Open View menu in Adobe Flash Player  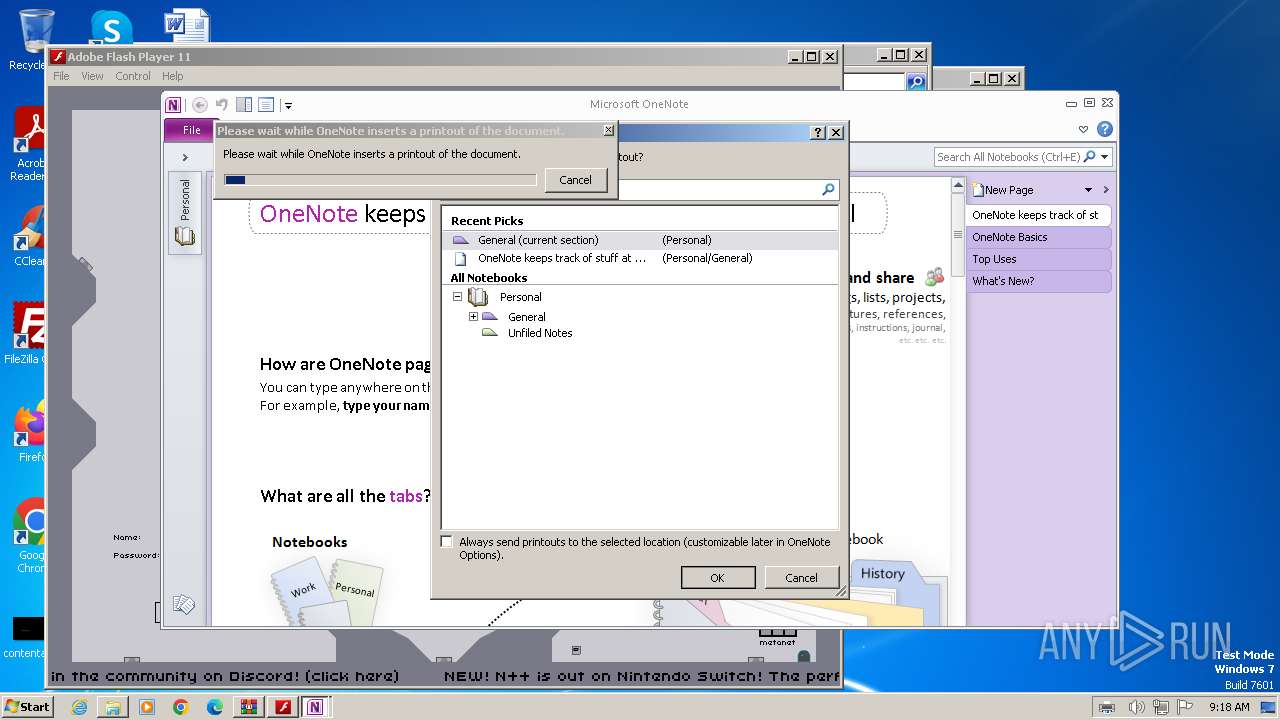tap(92, 76)
